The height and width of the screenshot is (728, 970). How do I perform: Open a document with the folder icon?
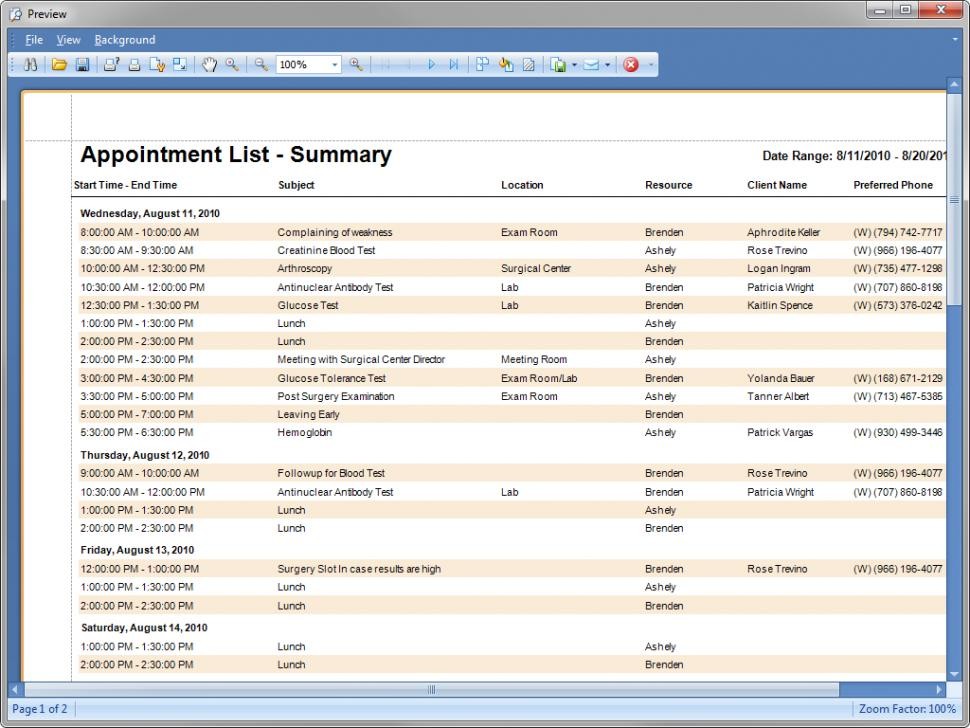coord(59,64)
